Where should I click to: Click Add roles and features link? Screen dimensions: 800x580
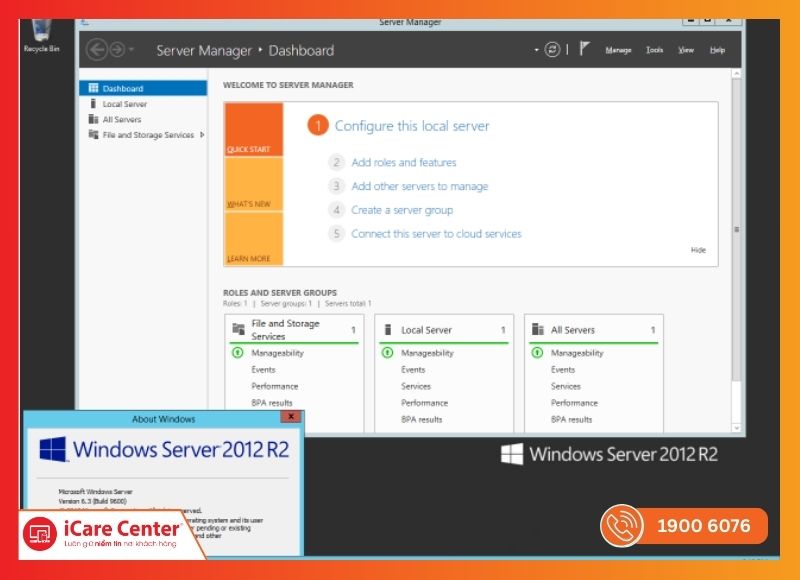click(x=404, y=162)
